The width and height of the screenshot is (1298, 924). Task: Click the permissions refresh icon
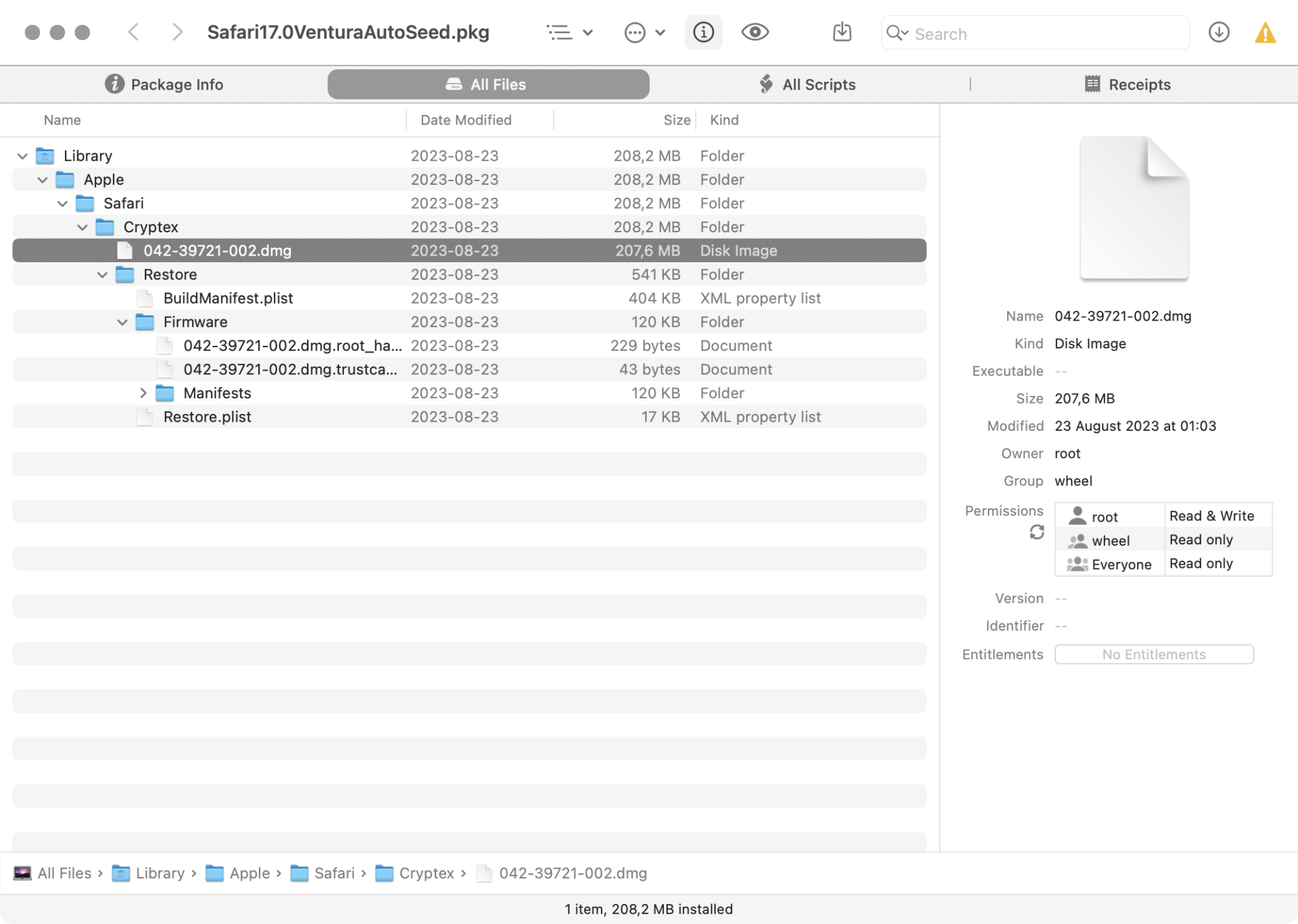tap(1036, 533)
